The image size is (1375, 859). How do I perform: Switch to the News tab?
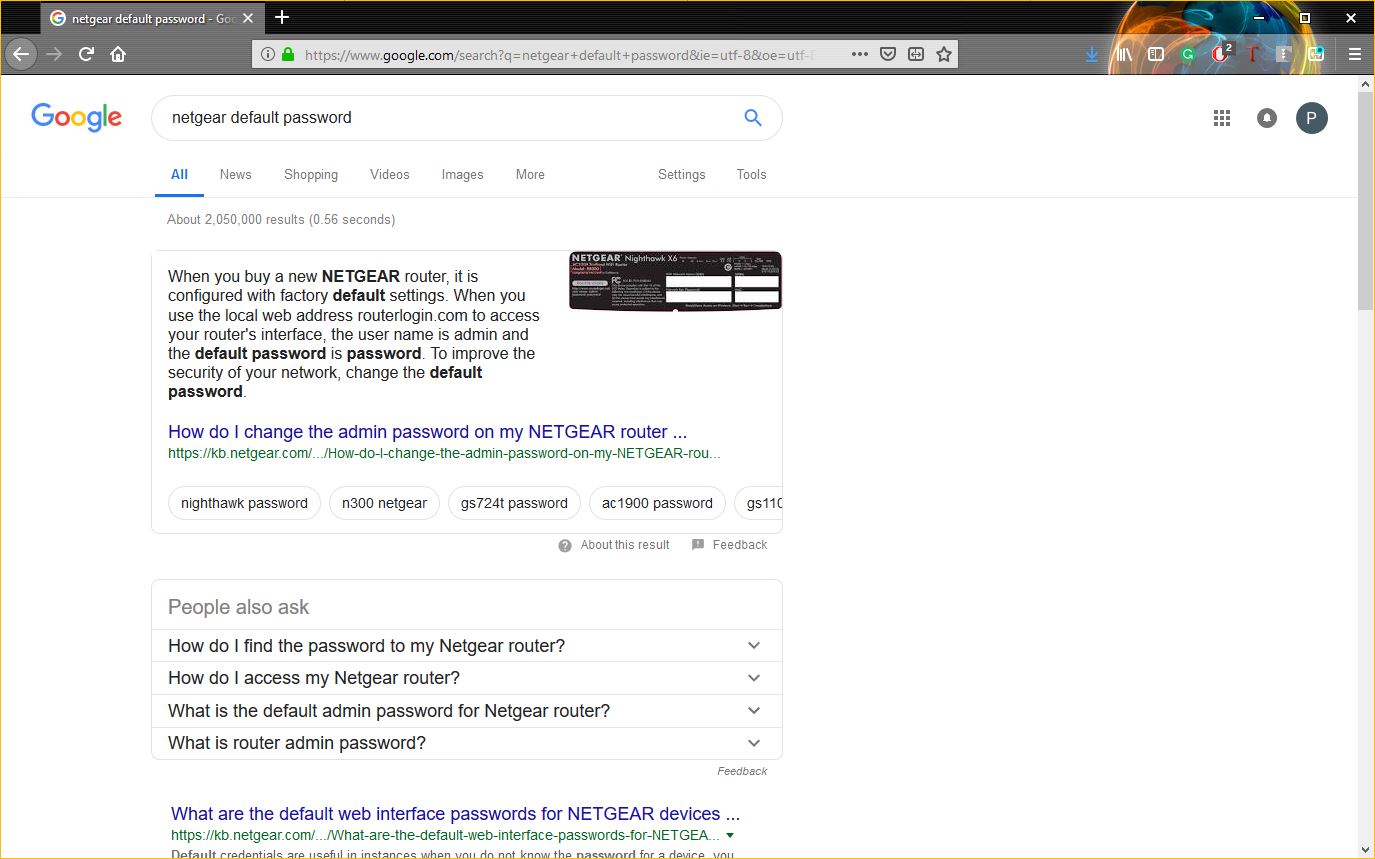click(235, 174)
